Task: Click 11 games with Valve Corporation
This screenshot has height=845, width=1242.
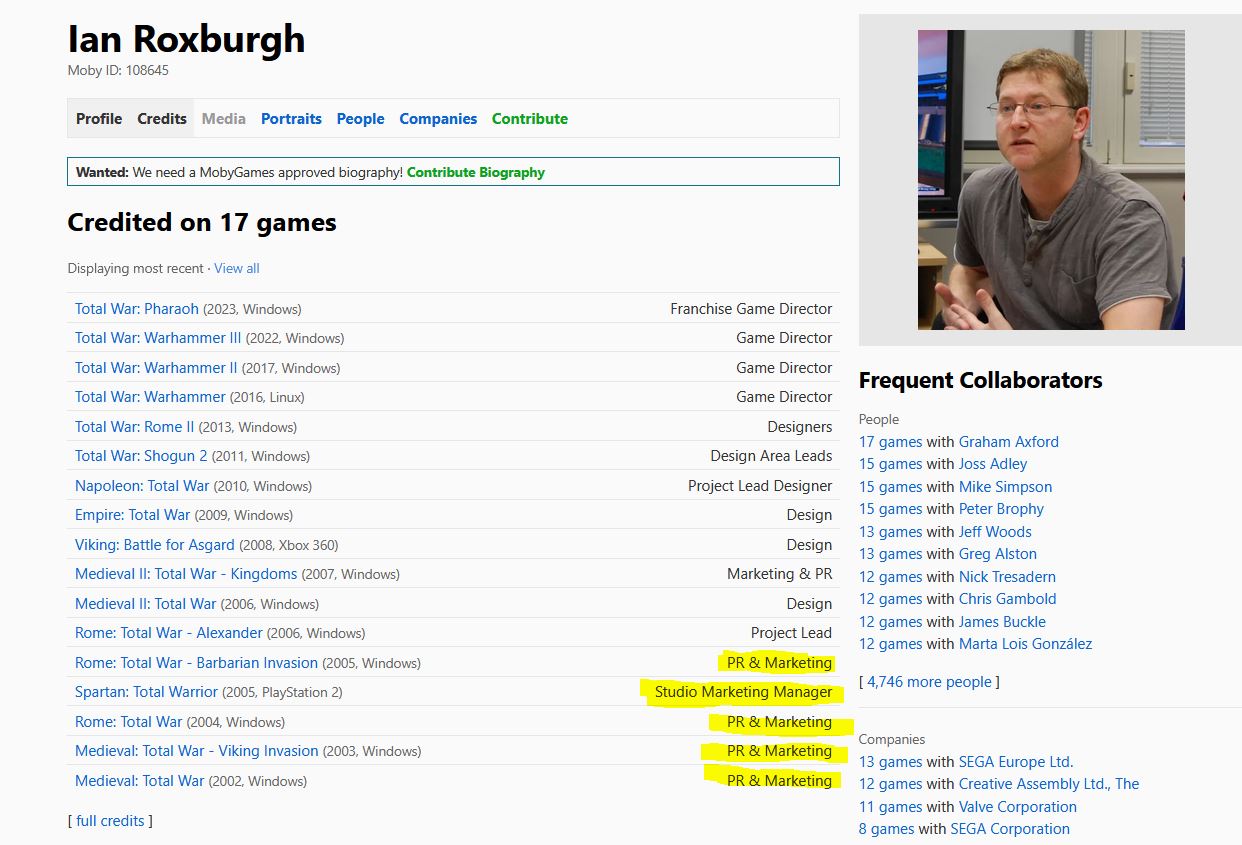Action: coord(890,807)
